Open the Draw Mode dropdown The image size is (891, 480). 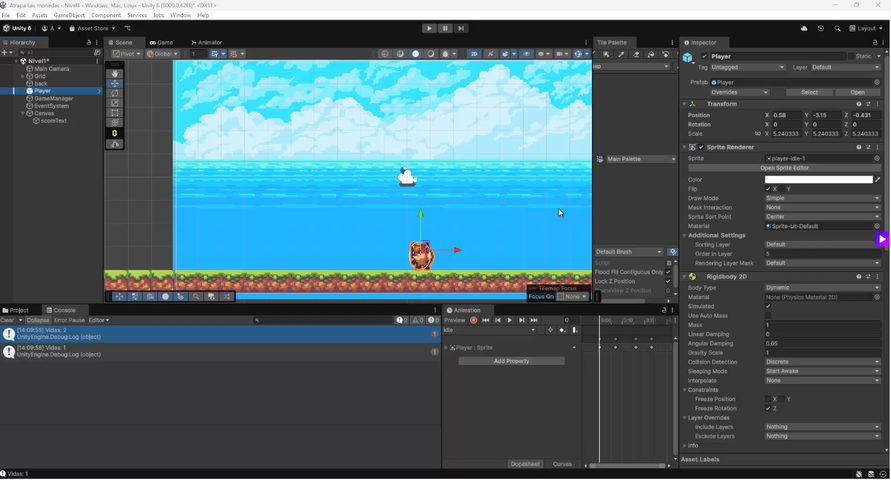(822, 198)
